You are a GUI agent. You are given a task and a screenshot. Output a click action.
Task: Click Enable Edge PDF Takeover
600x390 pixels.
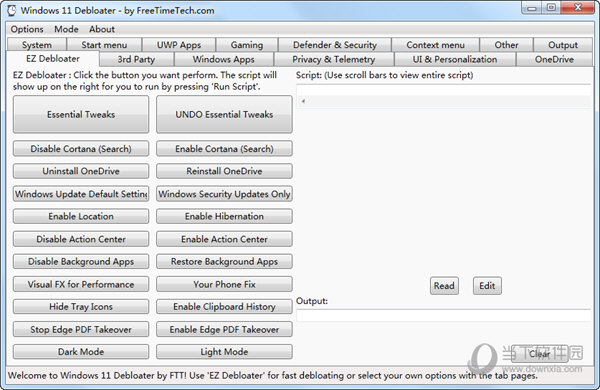point(224,329)
